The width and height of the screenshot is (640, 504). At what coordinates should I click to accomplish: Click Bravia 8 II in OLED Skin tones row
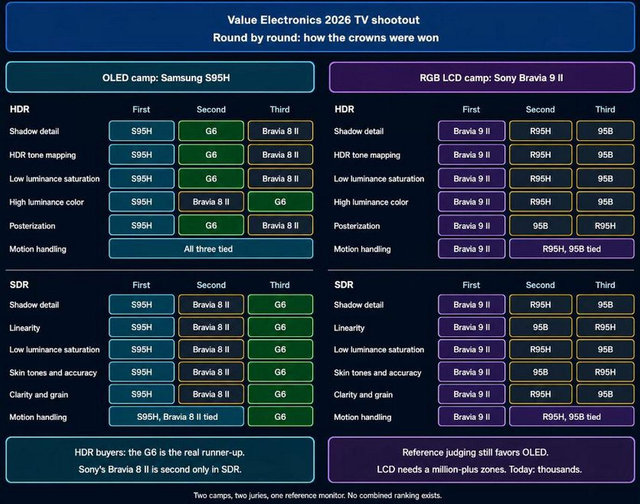pos(211,372)
